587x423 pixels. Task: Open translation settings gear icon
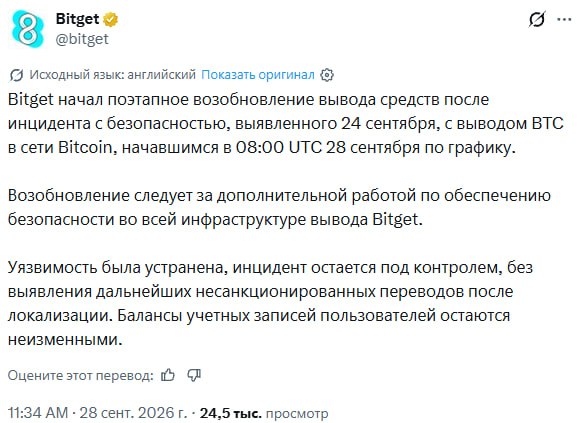click(327, 75)
